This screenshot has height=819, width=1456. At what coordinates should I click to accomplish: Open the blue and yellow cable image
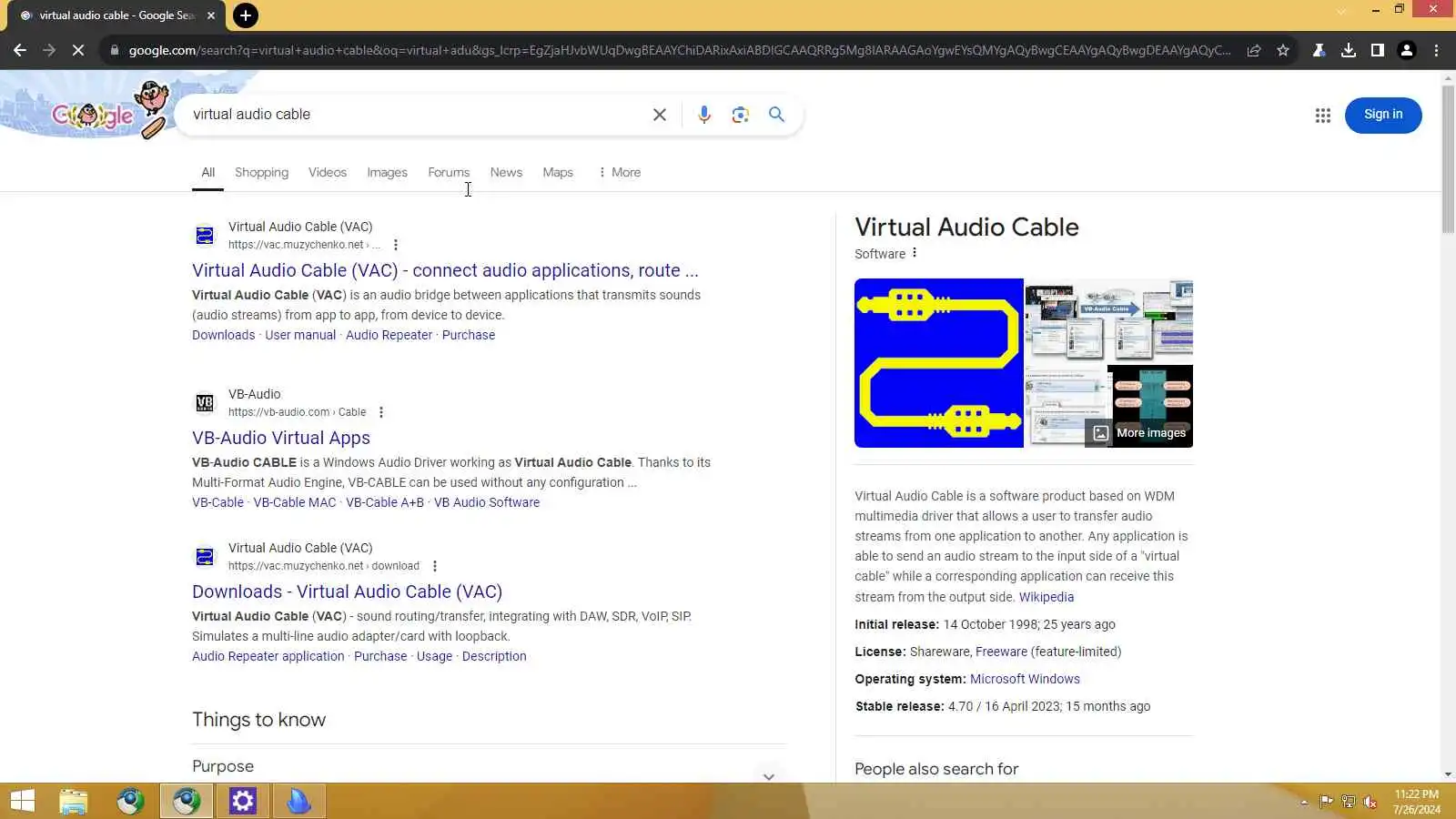pyautogui.click(x=939, y=363)
